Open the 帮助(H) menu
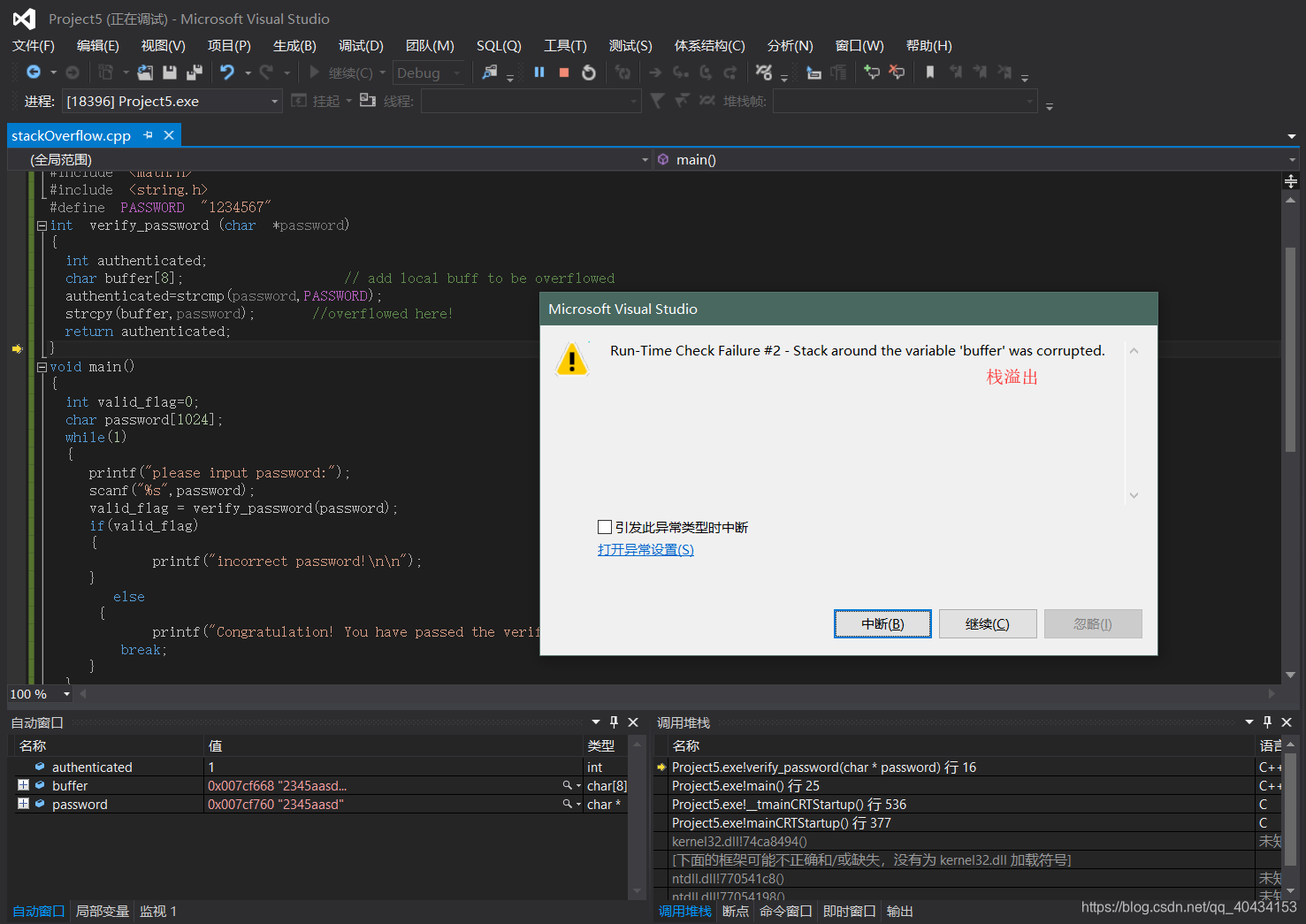The height and width of the screenshot is (924, 1306). tap(928, 45)
